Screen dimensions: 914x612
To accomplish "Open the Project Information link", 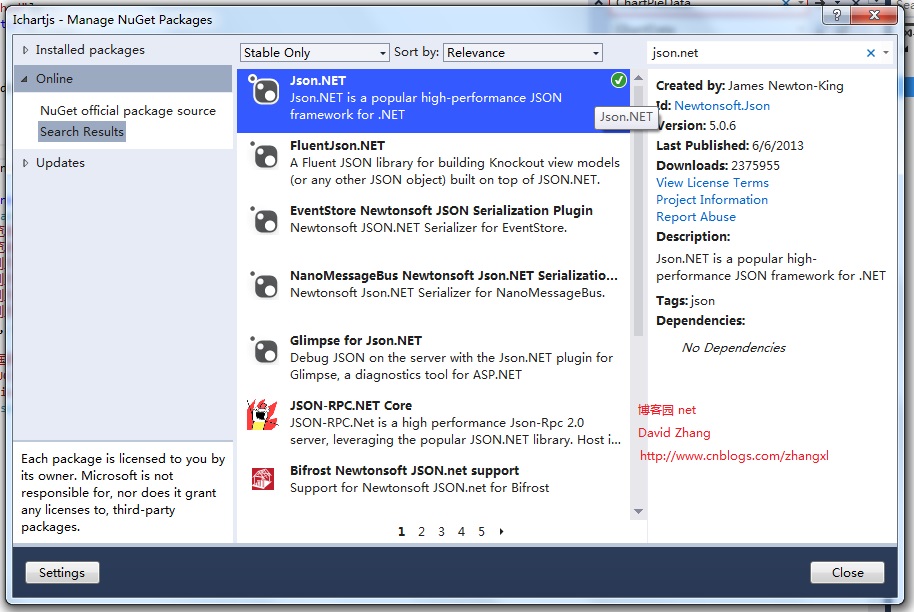I will coord(712,200).
